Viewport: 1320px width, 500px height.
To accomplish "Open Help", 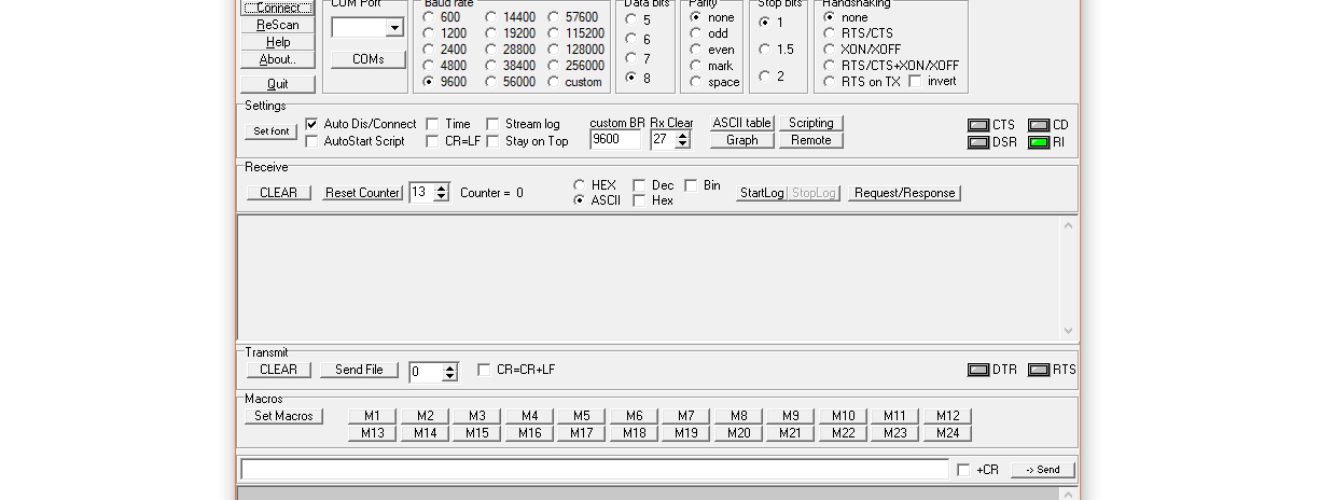I will [x=278, y=42].
